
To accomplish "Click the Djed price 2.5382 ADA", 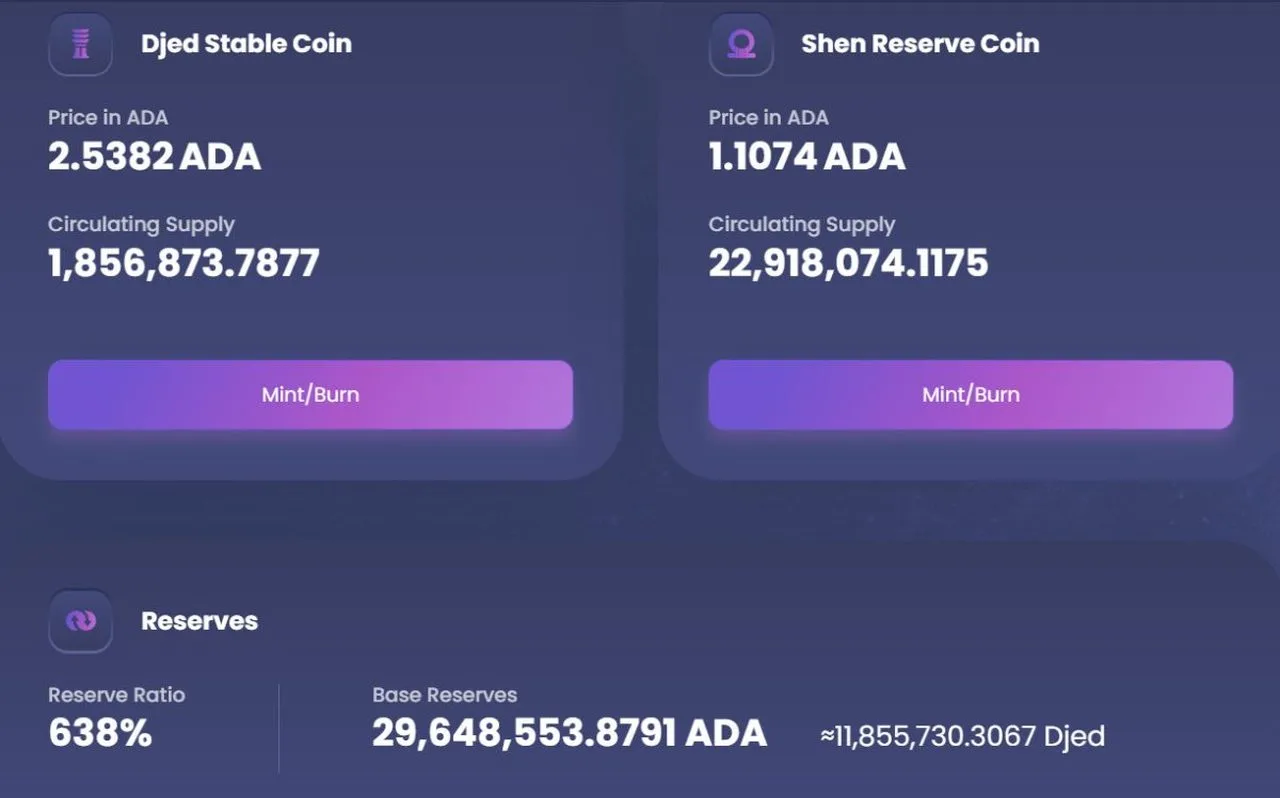I will 154,157.
